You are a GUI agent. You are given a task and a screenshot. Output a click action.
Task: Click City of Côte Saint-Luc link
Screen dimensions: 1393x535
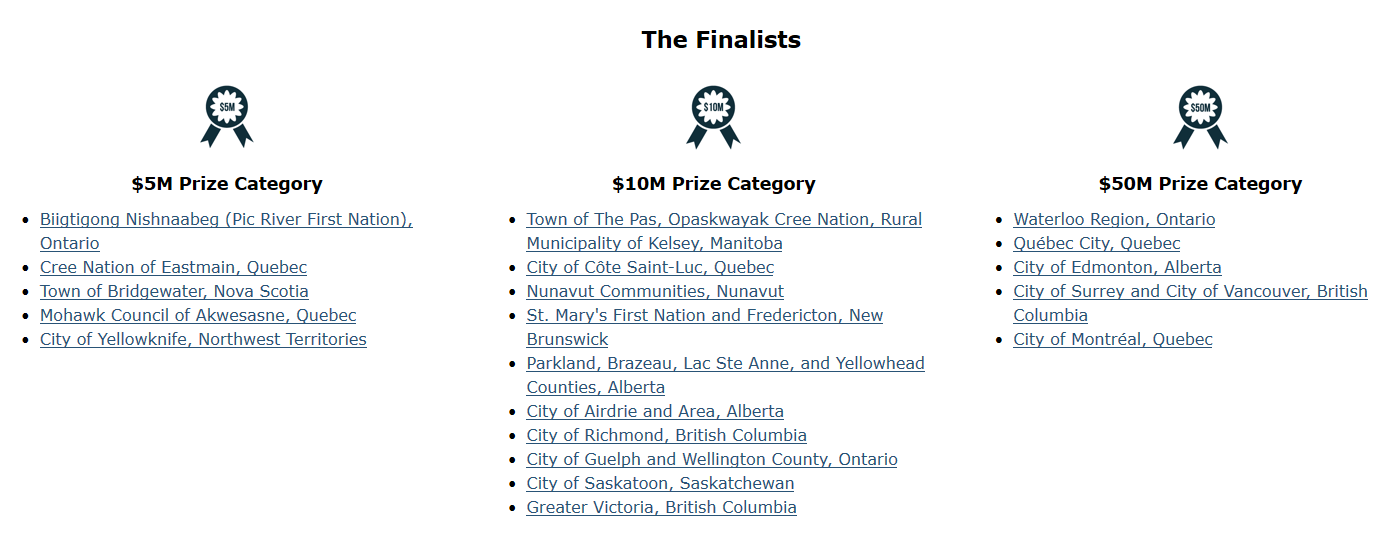click(650, 268)
